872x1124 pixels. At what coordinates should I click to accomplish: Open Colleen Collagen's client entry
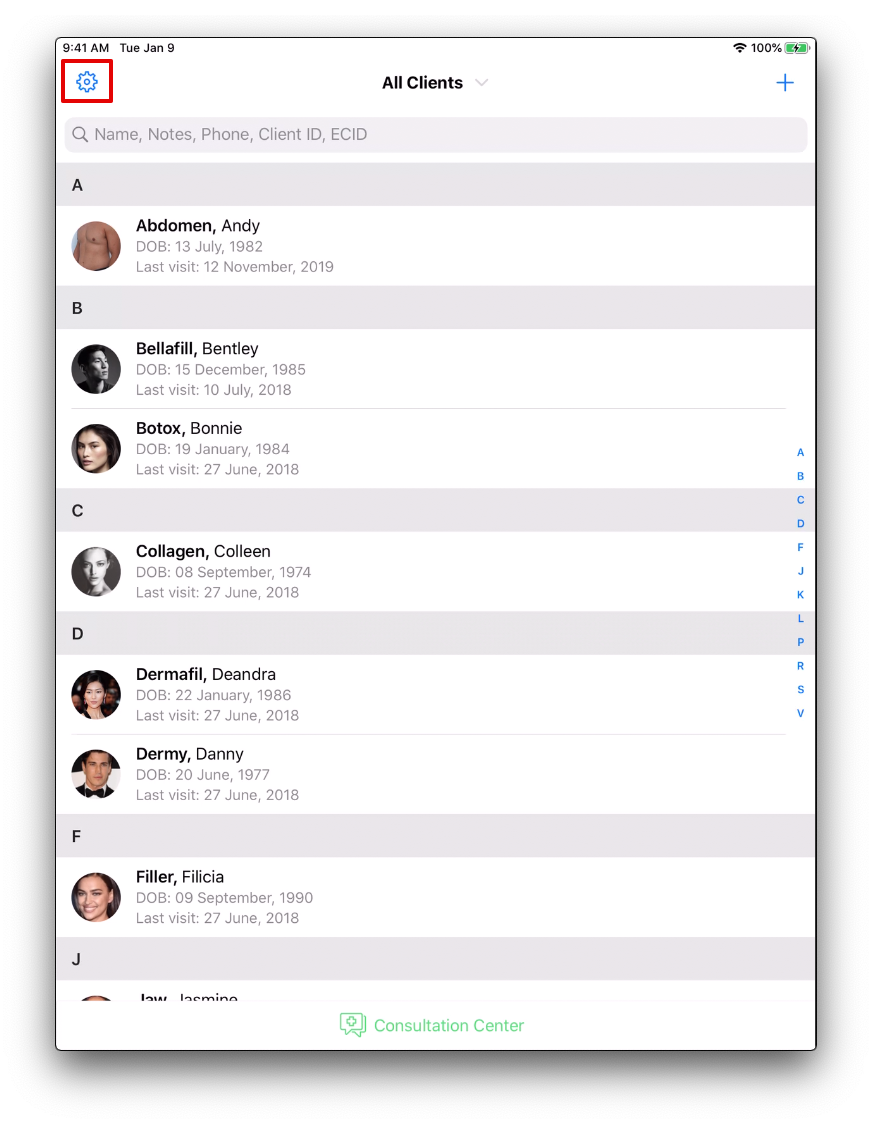[x=435, y=571]
